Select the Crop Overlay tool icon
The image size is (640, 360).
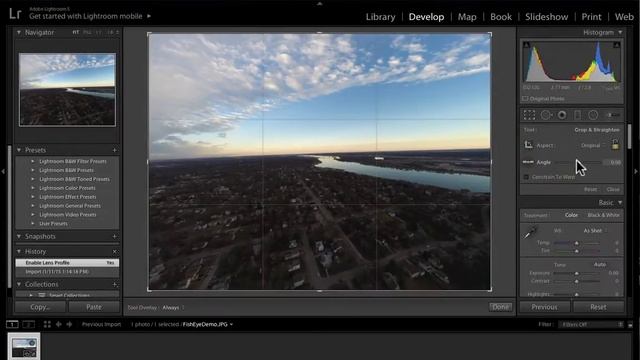pyautogui.click(x=529, y=115)
